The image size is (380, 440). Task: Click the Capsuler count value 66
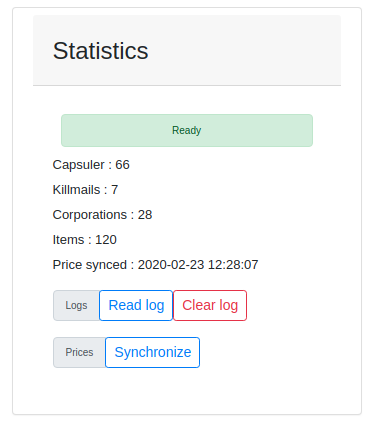122,165
